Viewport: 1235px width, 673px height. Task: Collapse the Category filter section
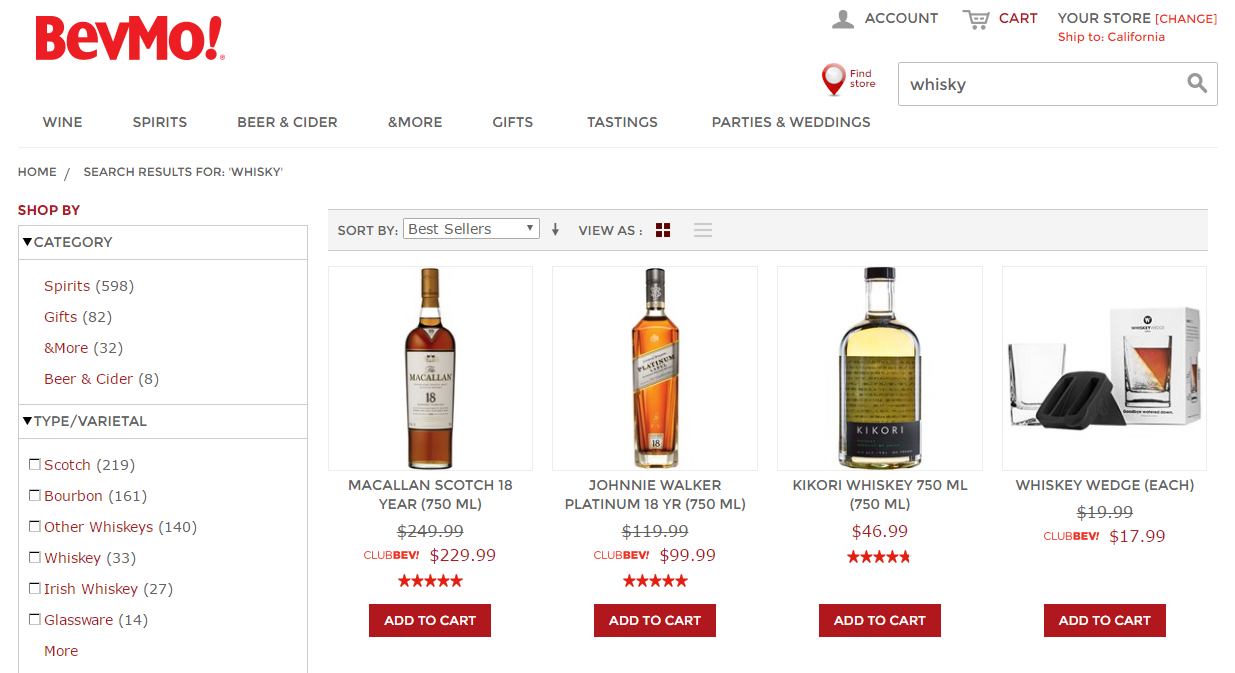(28, 242)
